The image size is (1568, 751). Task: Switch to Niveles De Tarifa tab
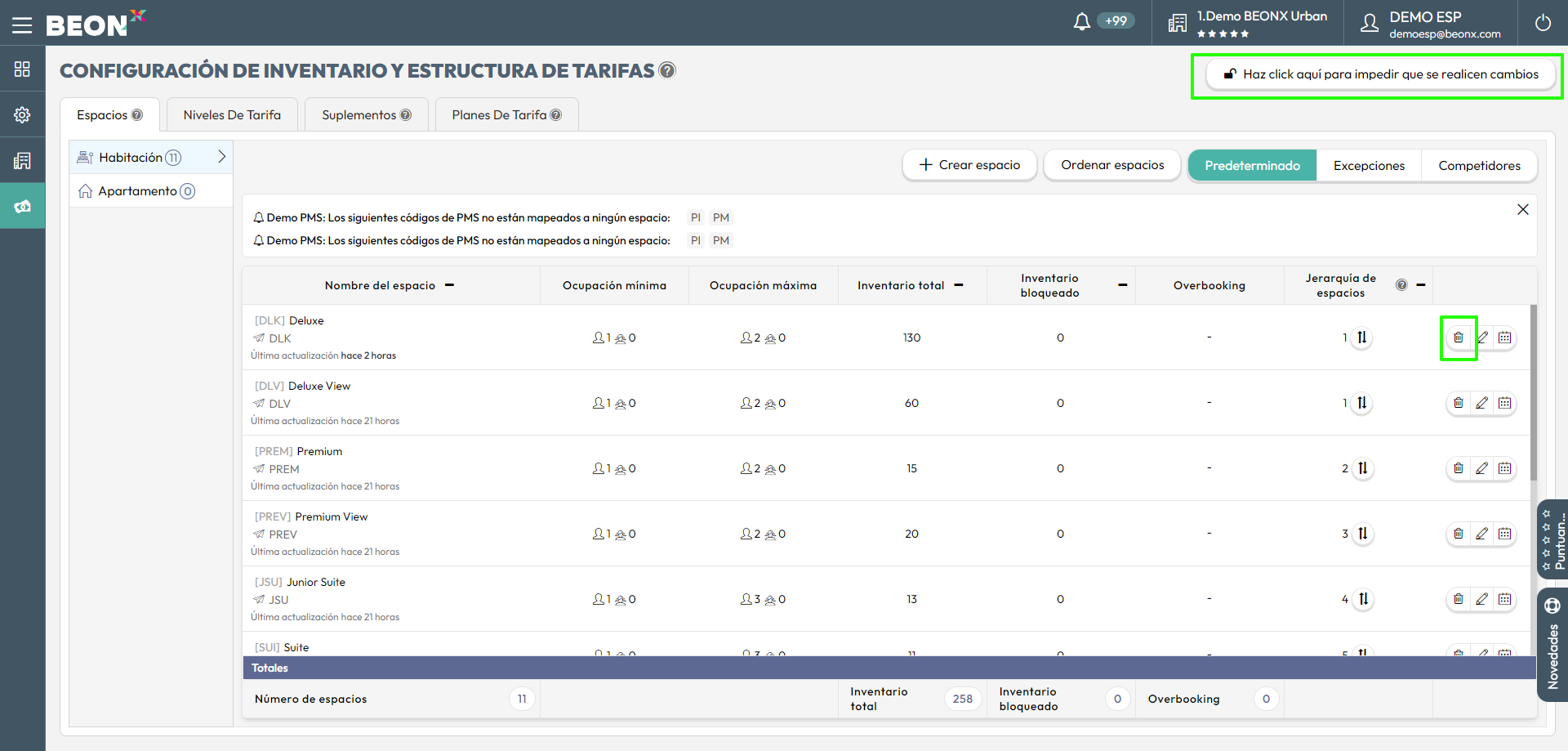tap(232, 115)
